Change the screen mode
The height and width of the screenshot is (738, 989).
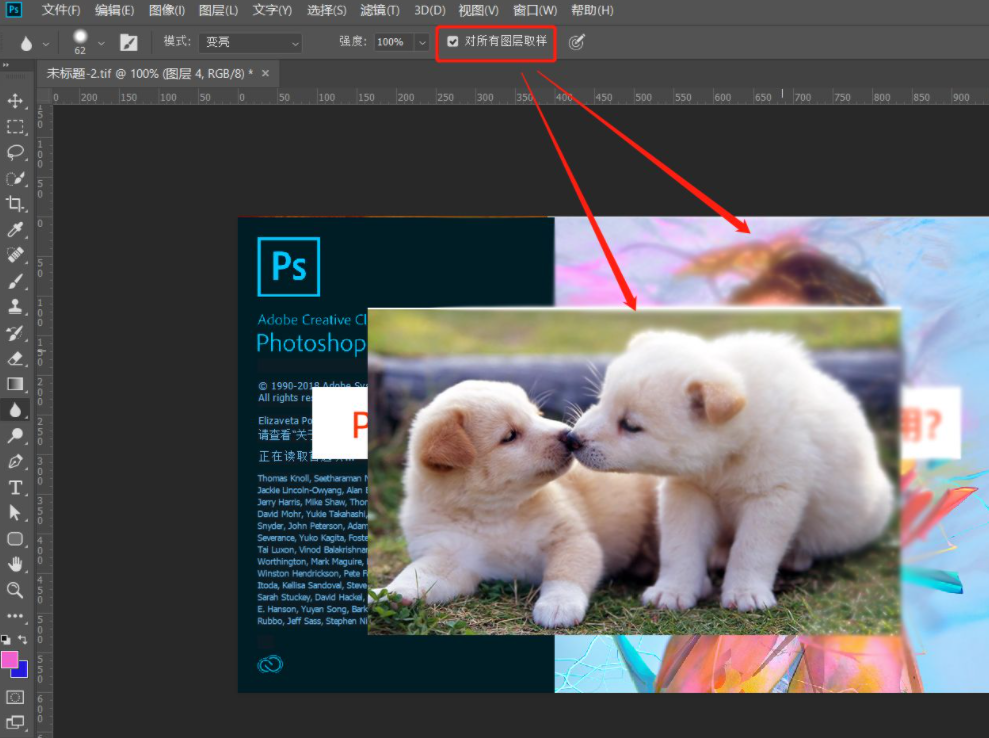pos(15,723)
